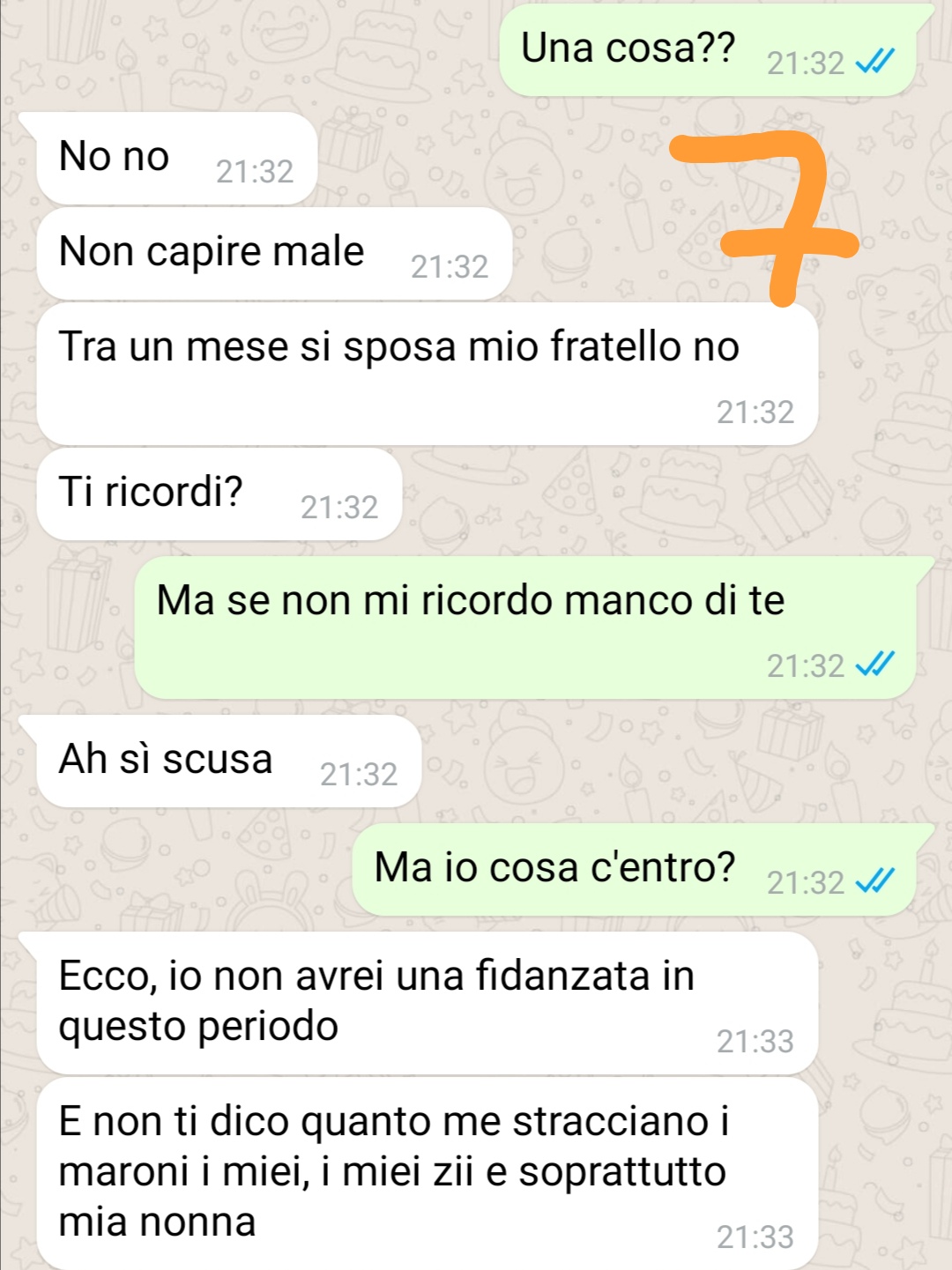952x1270 pixels.
Task: Tap the 21:32 timestamp beside 'Non capire male'
Action: pos(450,266)
